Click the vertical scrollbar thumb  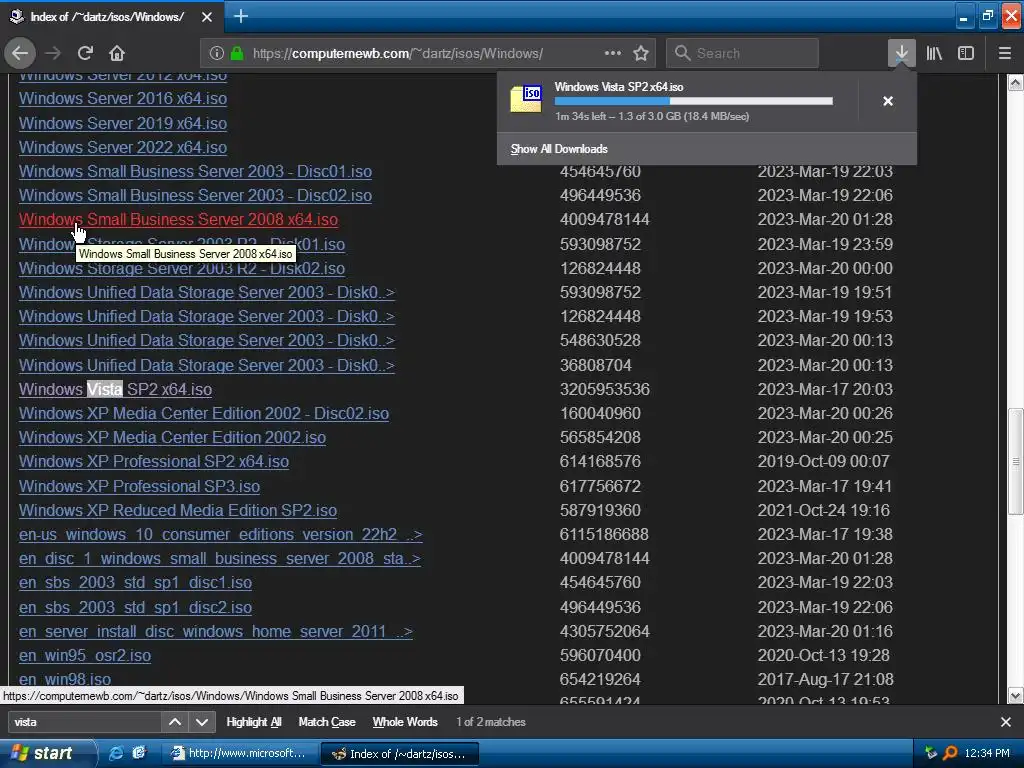click(x=1016, y=462)
